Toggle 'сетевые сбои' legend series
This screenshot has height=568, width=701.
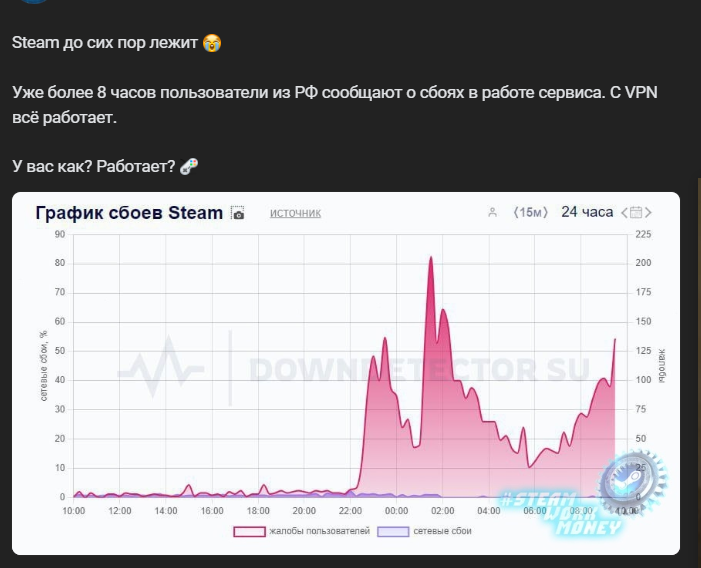(x=424, y=531)
